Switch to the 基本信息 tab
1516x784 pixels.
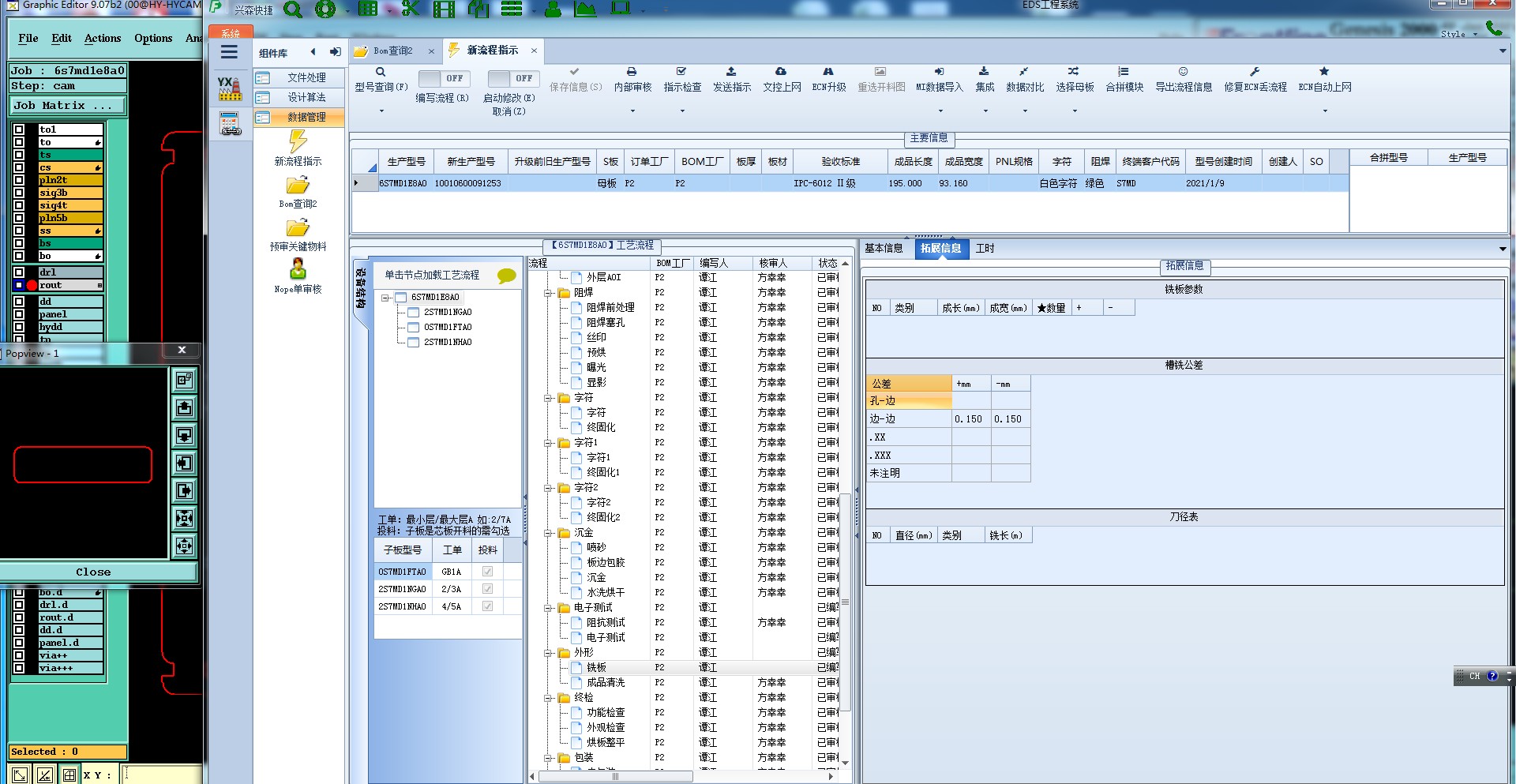pos(884,249)
